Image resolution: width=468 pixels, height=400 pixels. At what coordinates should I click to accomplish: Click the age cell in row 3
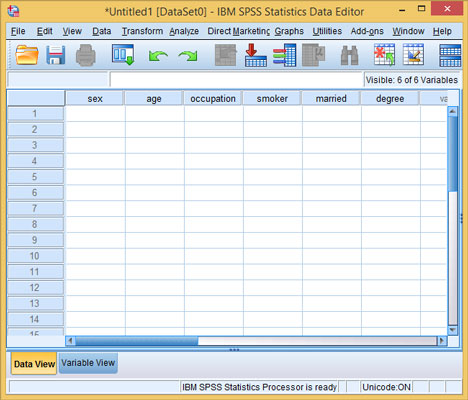pyautogui.click(x=155, y=145)
